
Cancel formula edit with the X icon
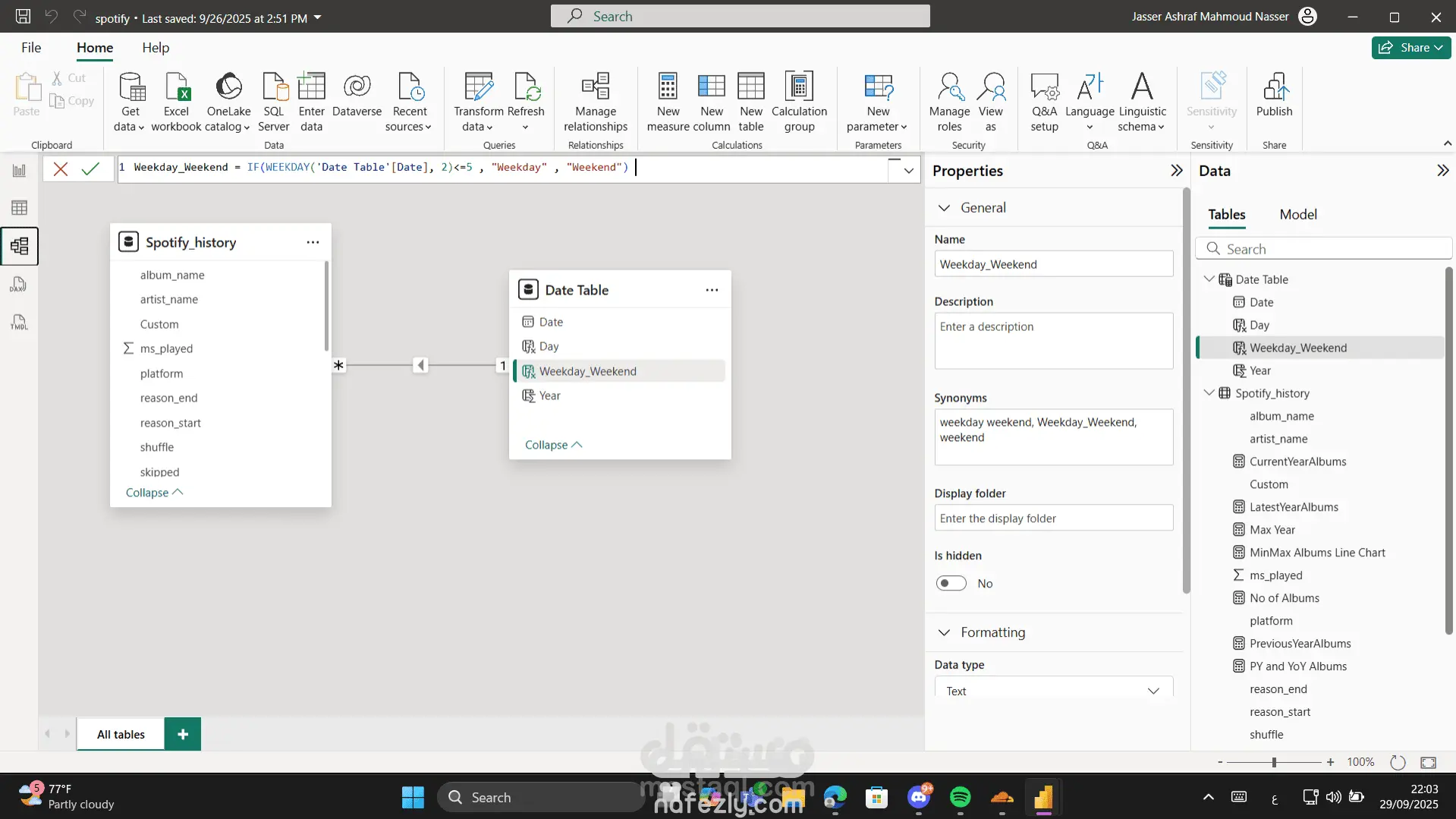tap(61, 169)
